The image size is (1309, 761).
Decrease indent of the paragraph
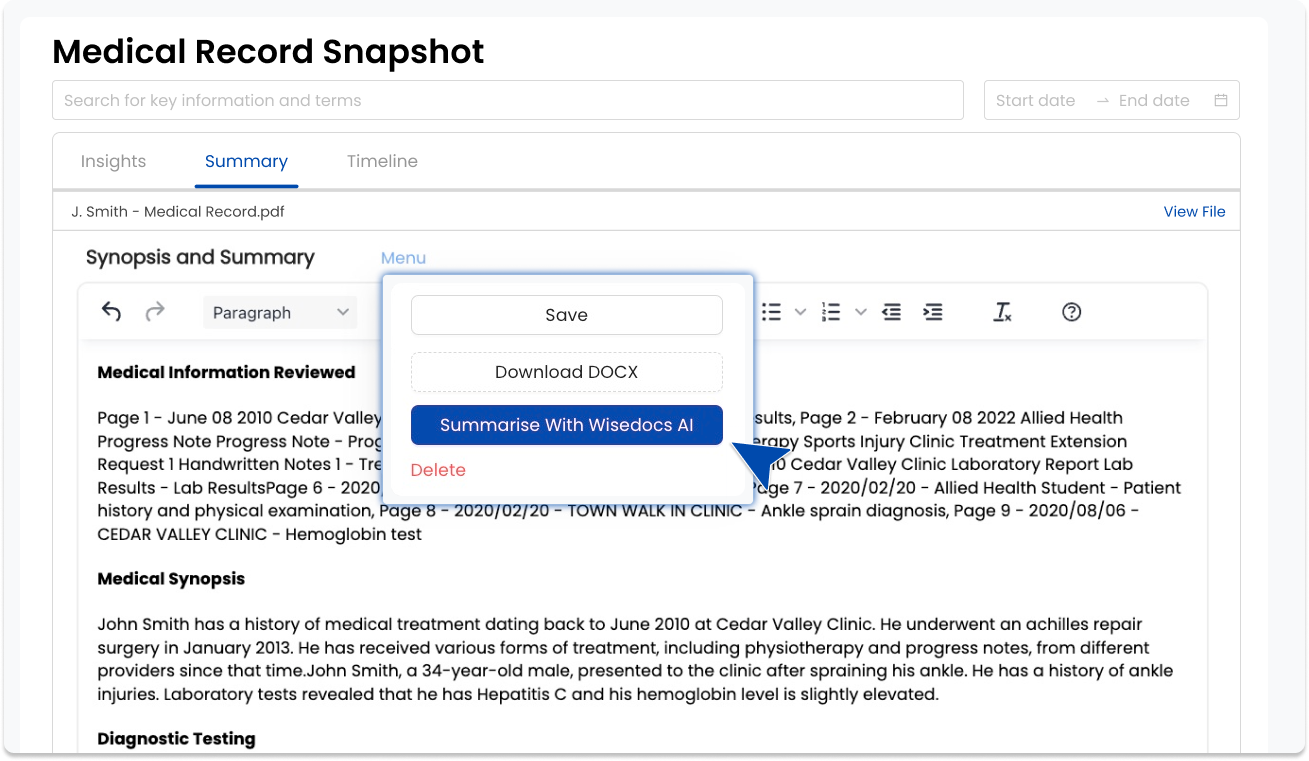(891, 312)
